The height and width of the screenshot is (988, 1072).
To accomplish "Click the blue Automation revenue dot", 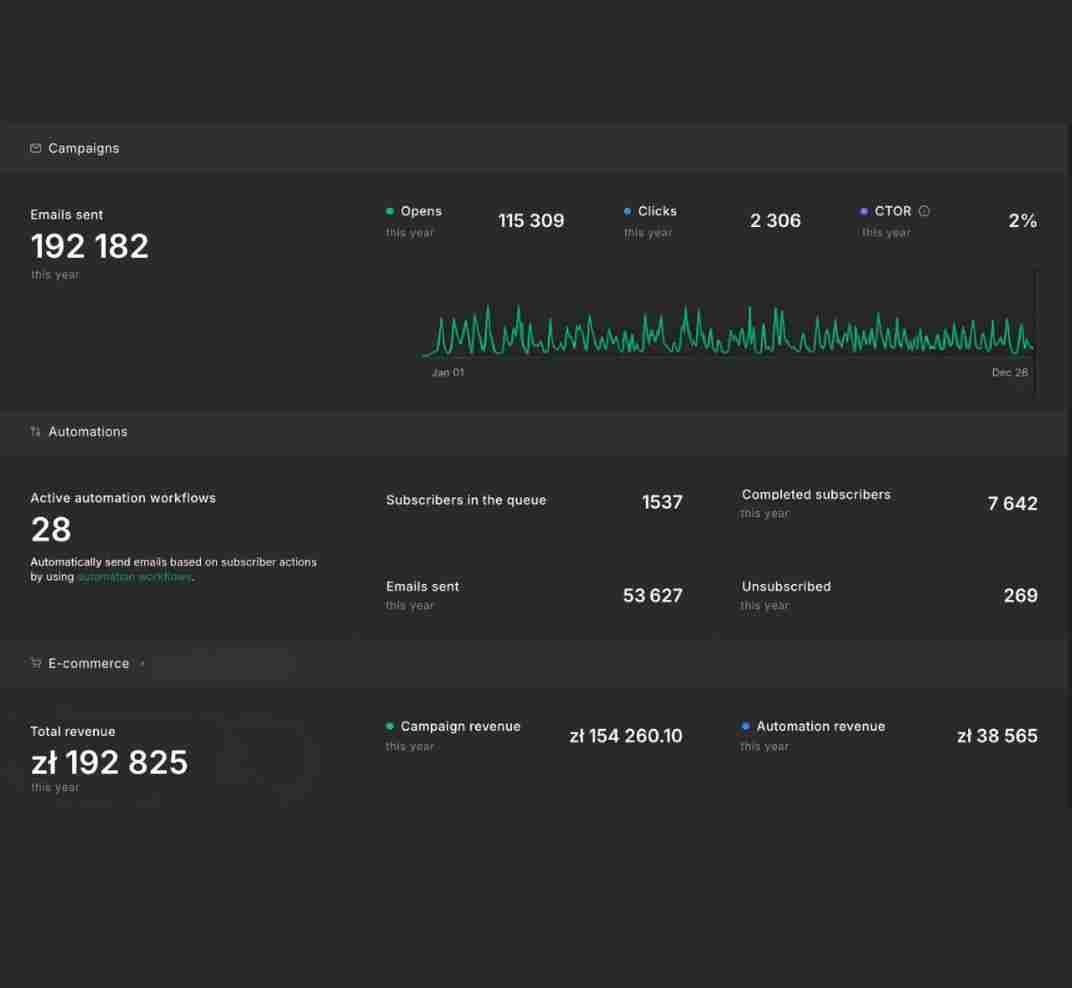I will tap(745, 726).
